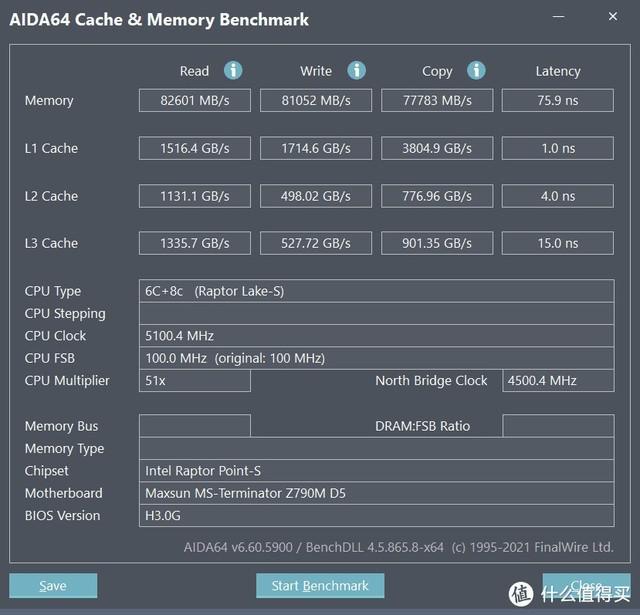Select the L2 Cache Read value 1131.1 GB/s
Screen dimensions: 640x615
coord(195,196)
